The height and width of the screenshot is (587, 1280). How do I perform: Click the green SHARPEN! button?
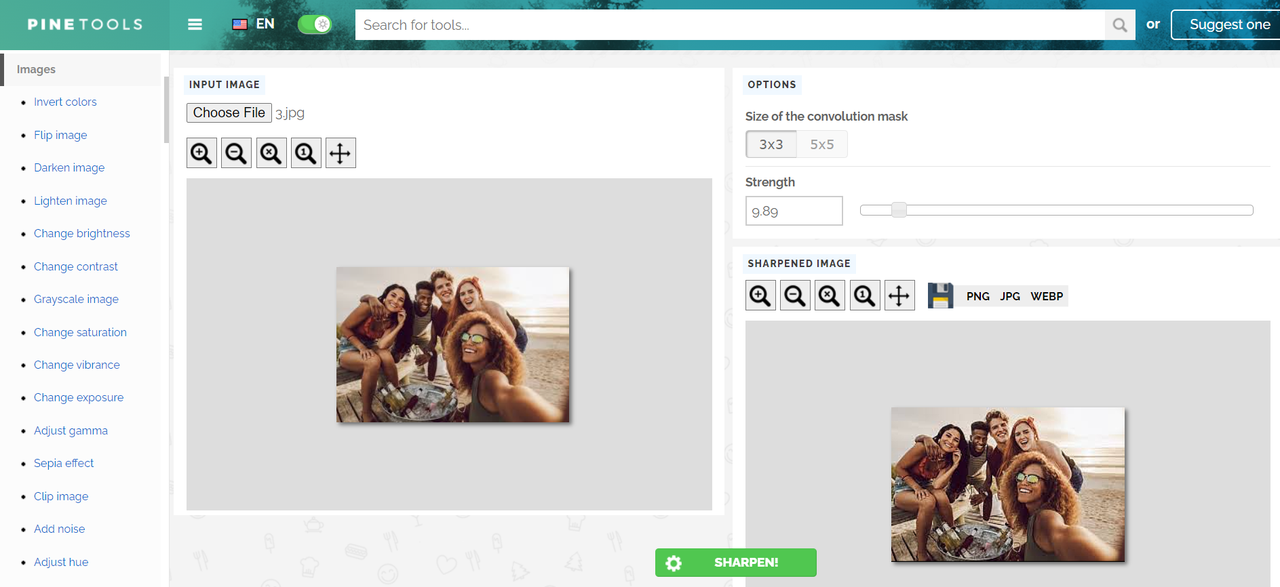pos(736,563)
